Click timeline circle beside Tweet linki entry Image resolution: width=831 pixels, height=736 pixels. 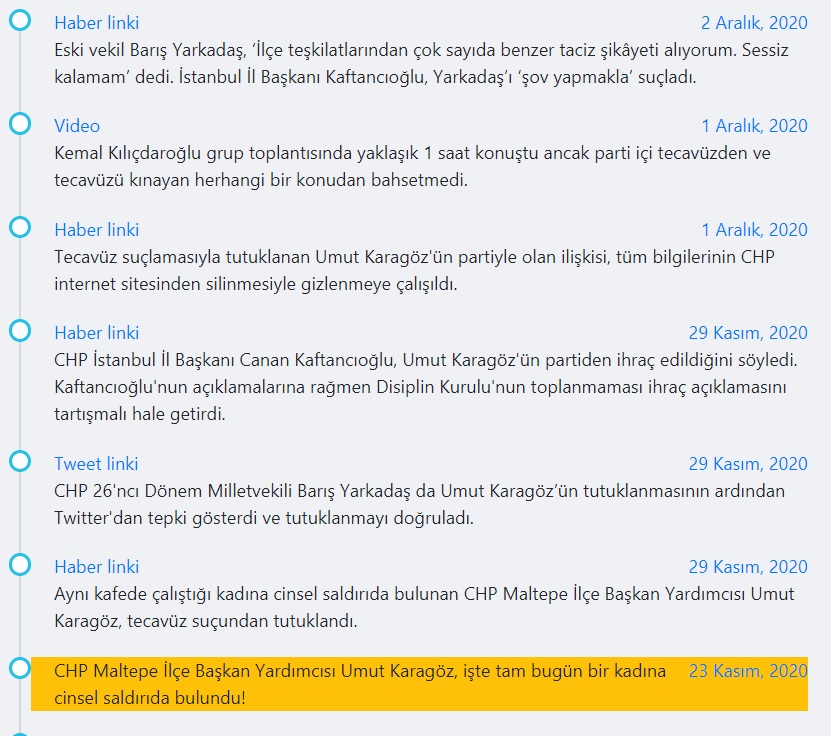coord(20,461)
